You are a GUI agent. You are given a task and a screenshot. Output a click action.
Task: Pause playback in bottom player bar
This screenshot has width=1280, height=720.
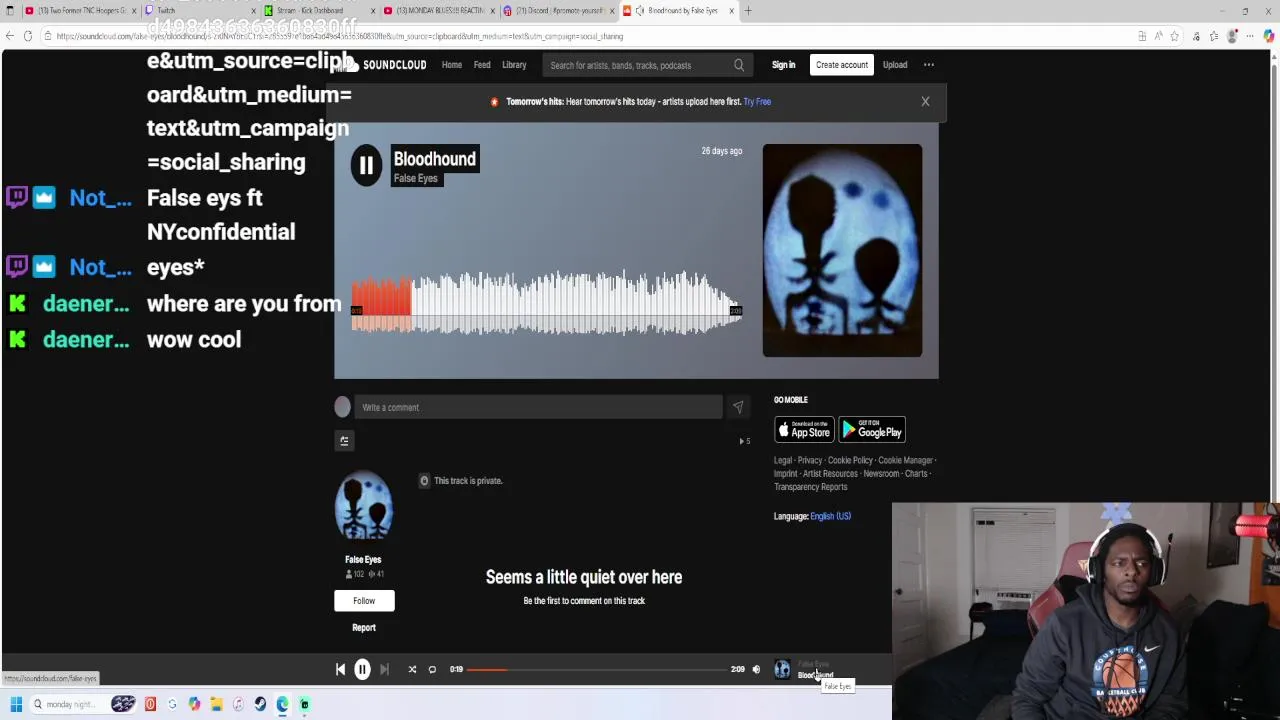click(x=362, y=669)
